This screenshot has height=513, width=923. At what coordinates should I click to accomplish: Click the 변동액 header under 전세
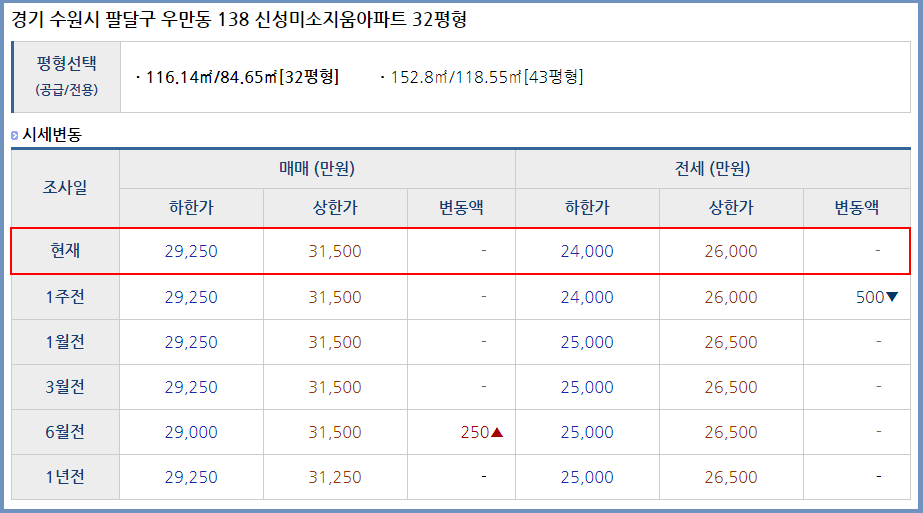coord(856,207)
